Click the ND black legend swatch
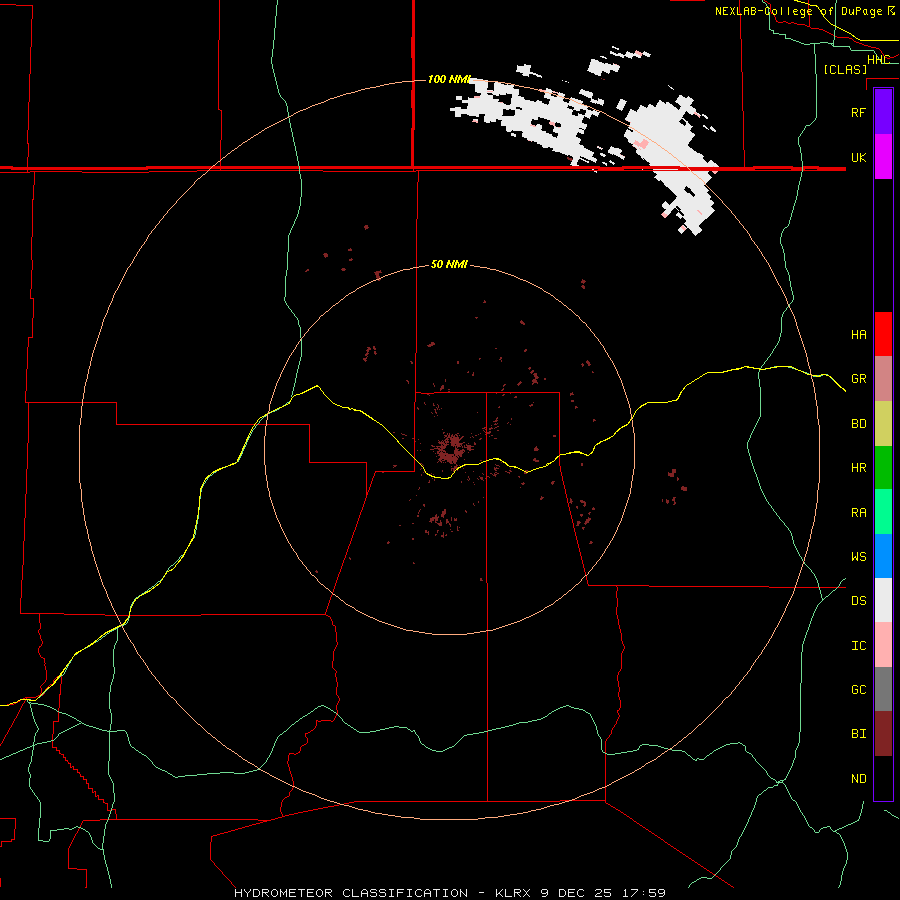900x900 pixels. [883, 778]
